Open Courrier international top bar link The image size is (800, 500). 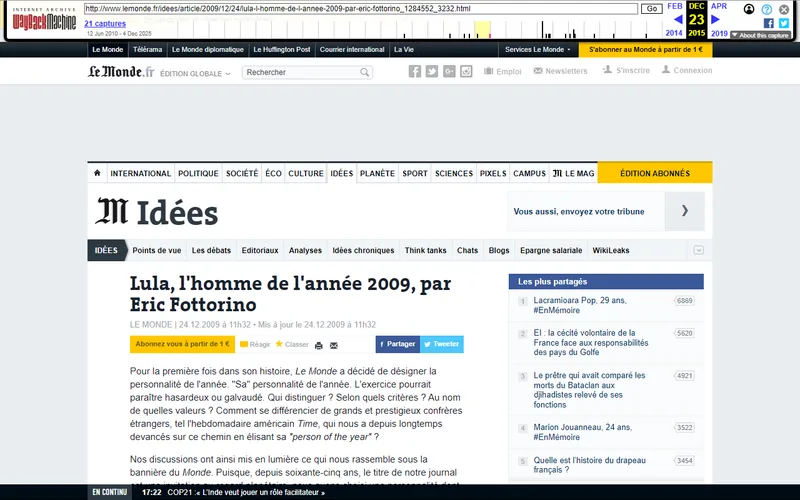coord(352,49)
